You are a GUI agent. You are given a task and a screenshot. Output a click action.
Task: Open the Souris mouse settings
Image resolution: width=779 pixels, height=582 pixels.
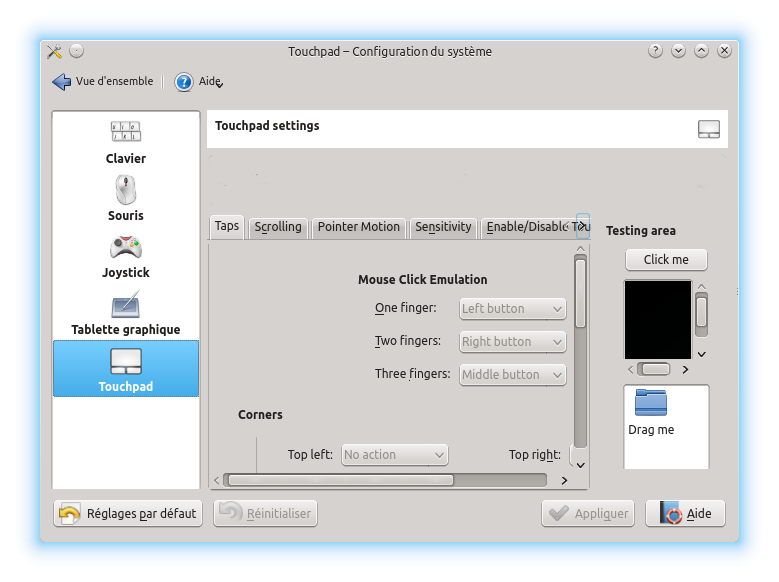click(126, 198)
